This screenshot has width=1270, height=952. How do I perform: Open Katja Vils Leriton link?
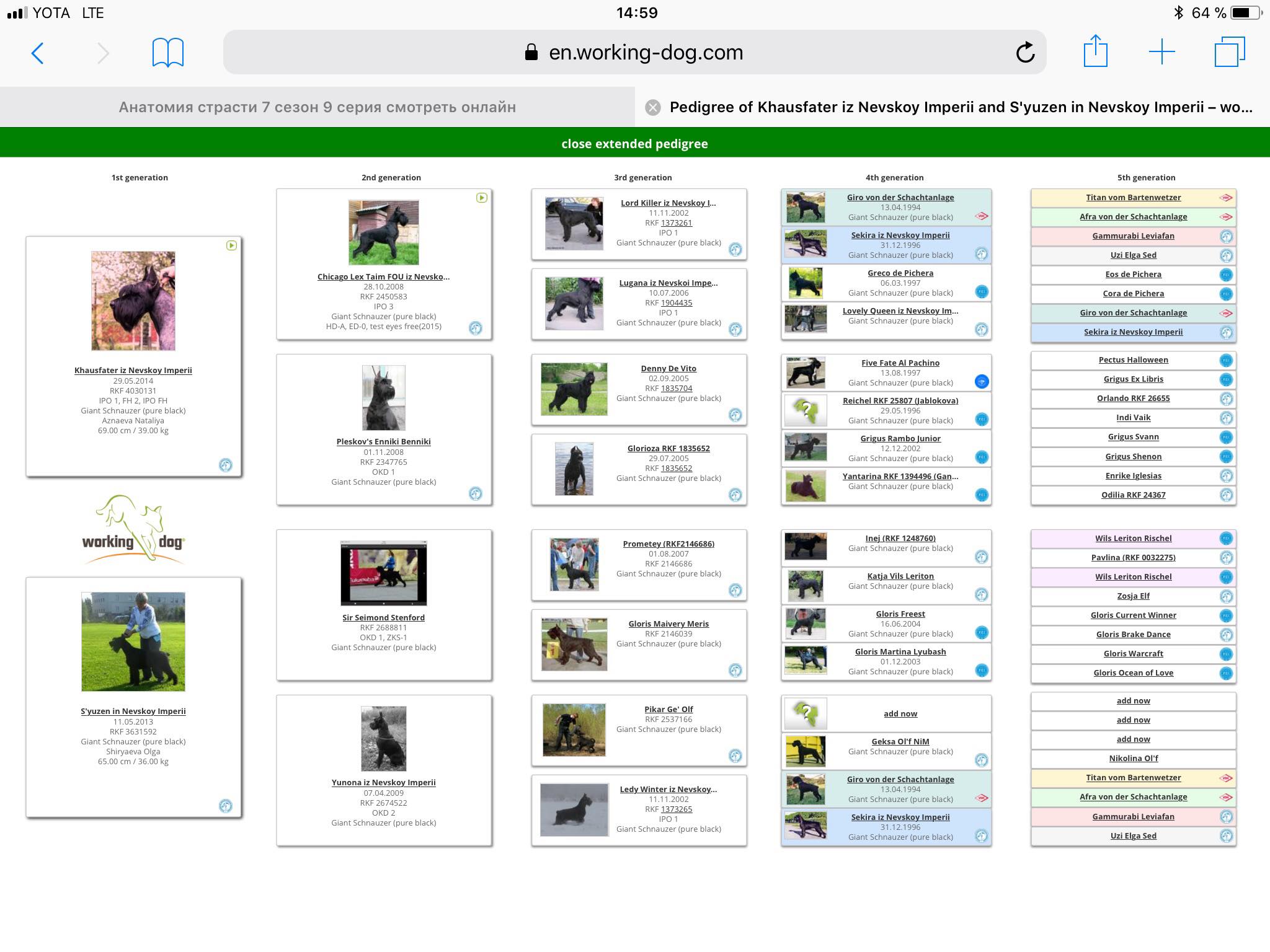(900, 576)
